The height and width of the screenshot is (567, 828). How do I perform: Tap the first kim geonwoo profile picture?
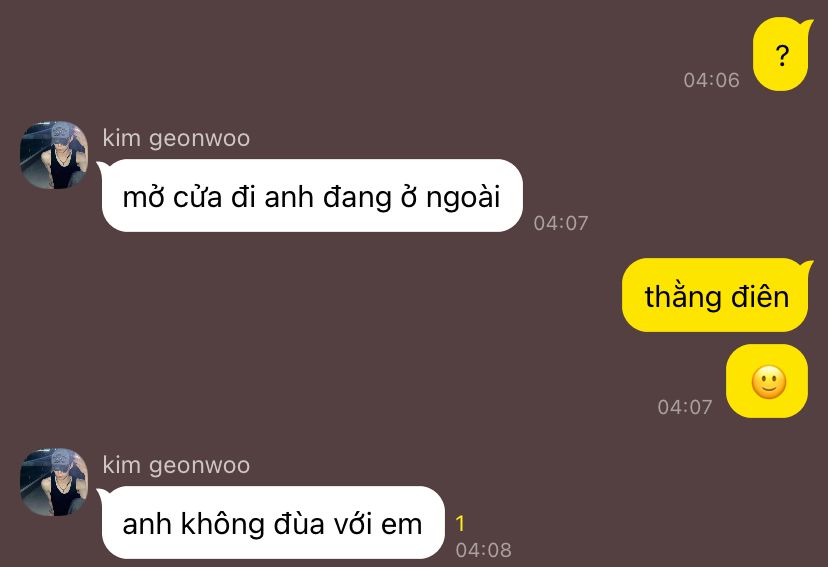(x=54, y=155)
